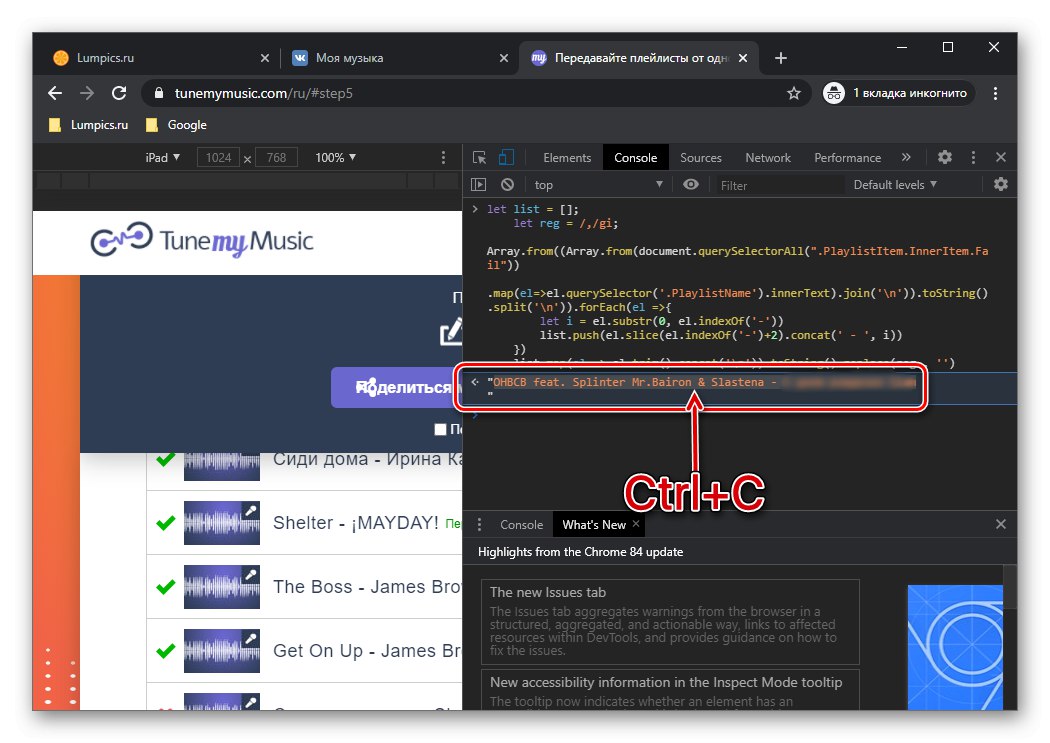Close the DevTools panel
This screenshot has width=1050, height=743.
(1000, 157)
